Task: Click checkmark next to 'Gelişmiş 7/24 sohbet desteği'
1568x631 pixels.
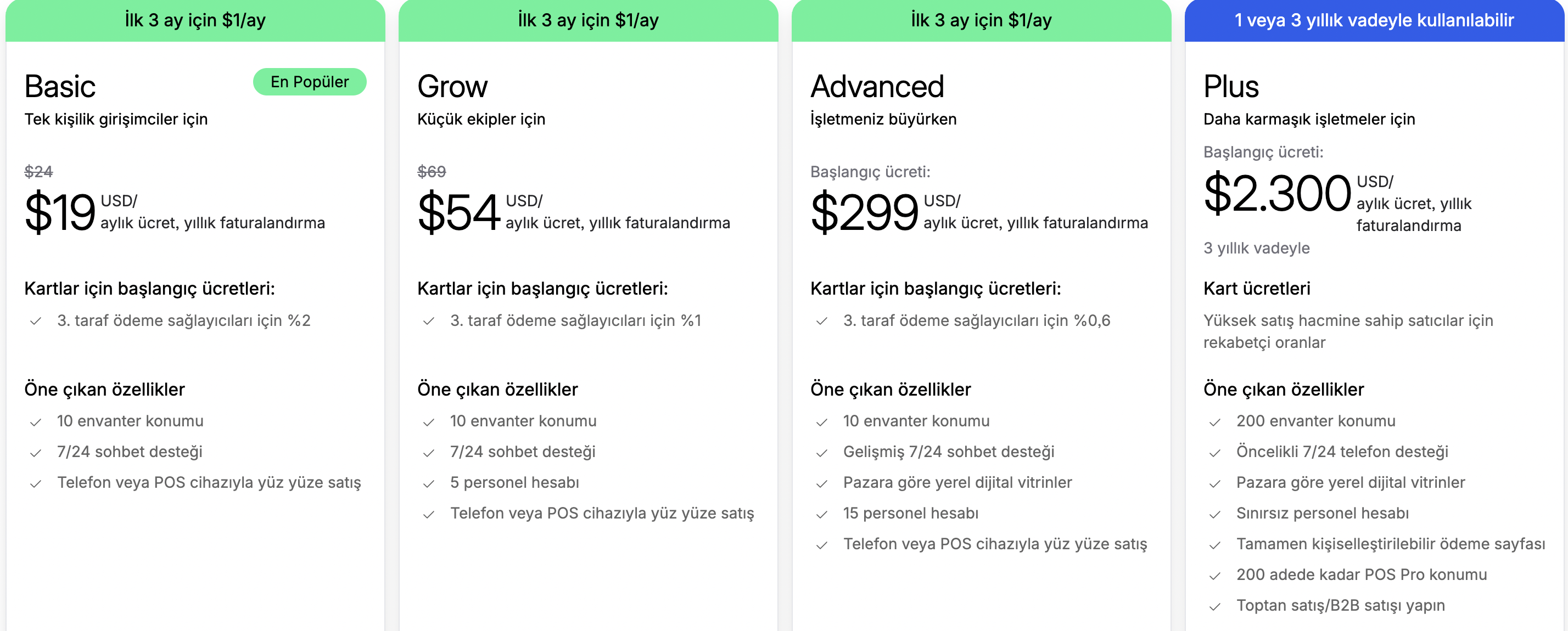Action: tap(822, 453)
